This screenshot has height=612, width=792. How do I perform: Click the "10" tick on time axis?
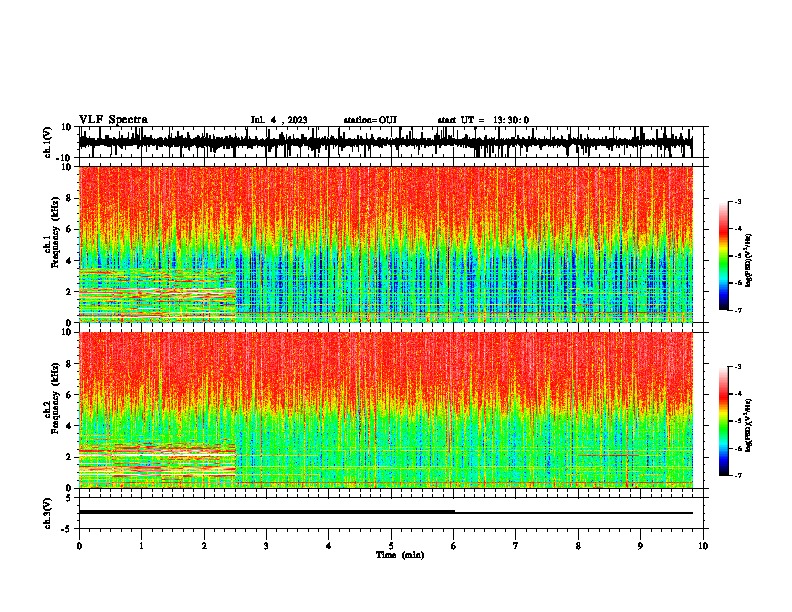point(703,546)
